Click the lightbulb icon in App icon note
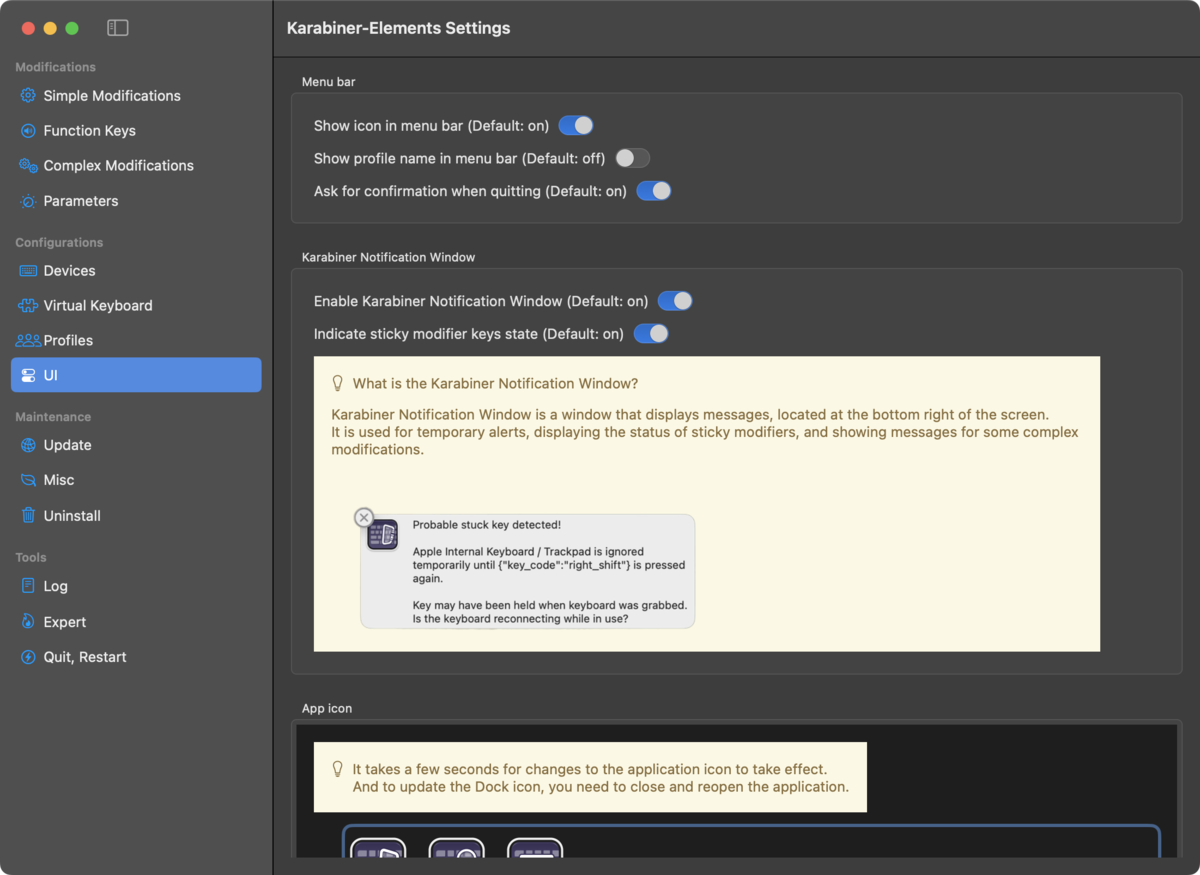The image size is (1200, 875). [337, 769]
